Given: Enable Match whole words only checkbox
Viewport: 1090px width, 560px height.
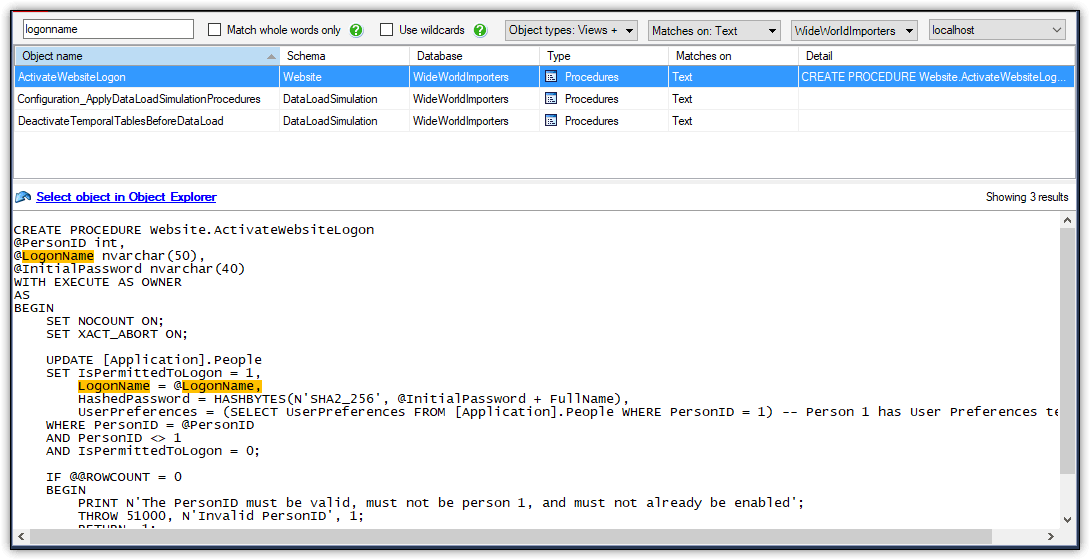Looking at the screenshot, I should click(214, 30).
